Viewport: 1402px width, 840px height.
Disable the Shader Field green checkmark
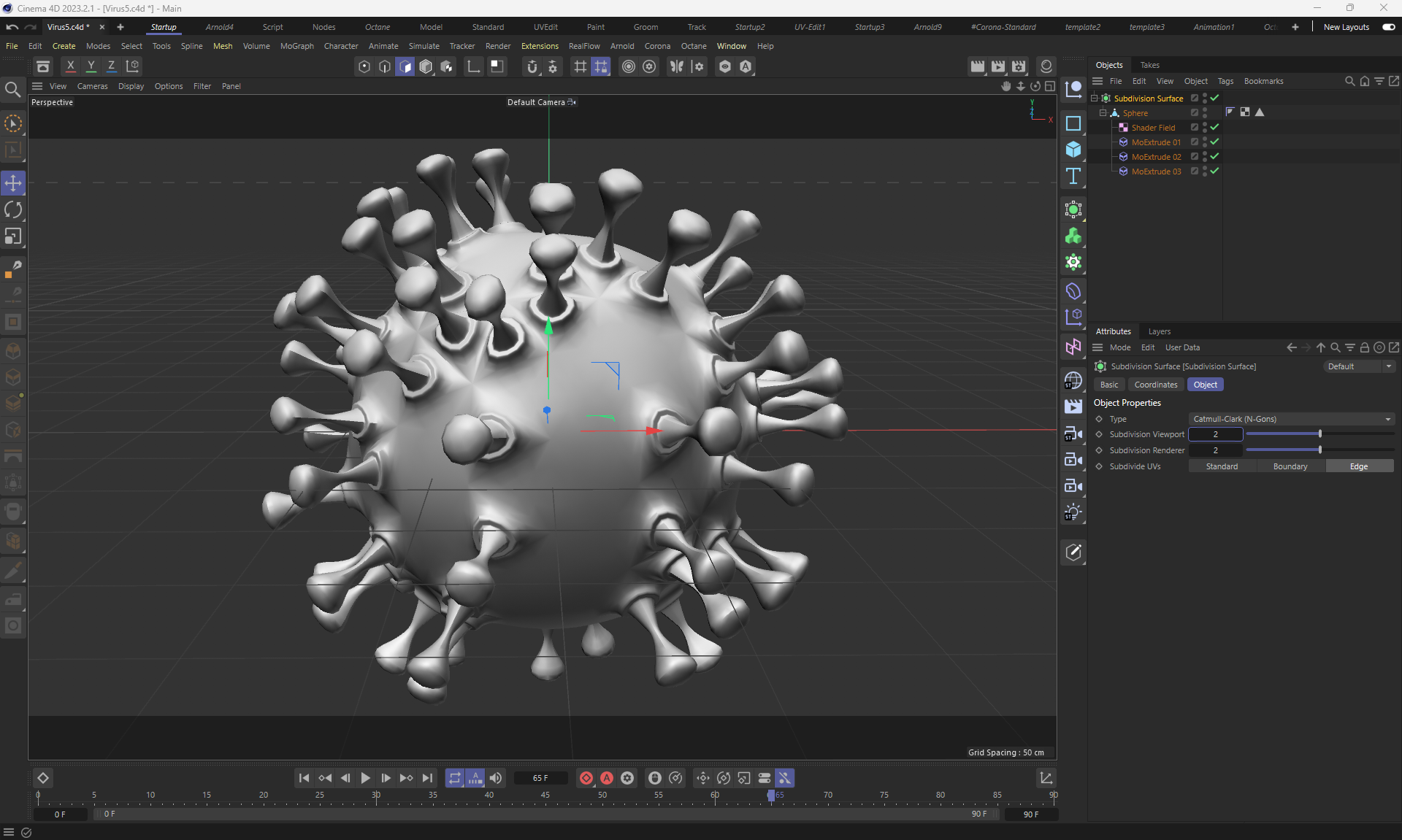1214,128
